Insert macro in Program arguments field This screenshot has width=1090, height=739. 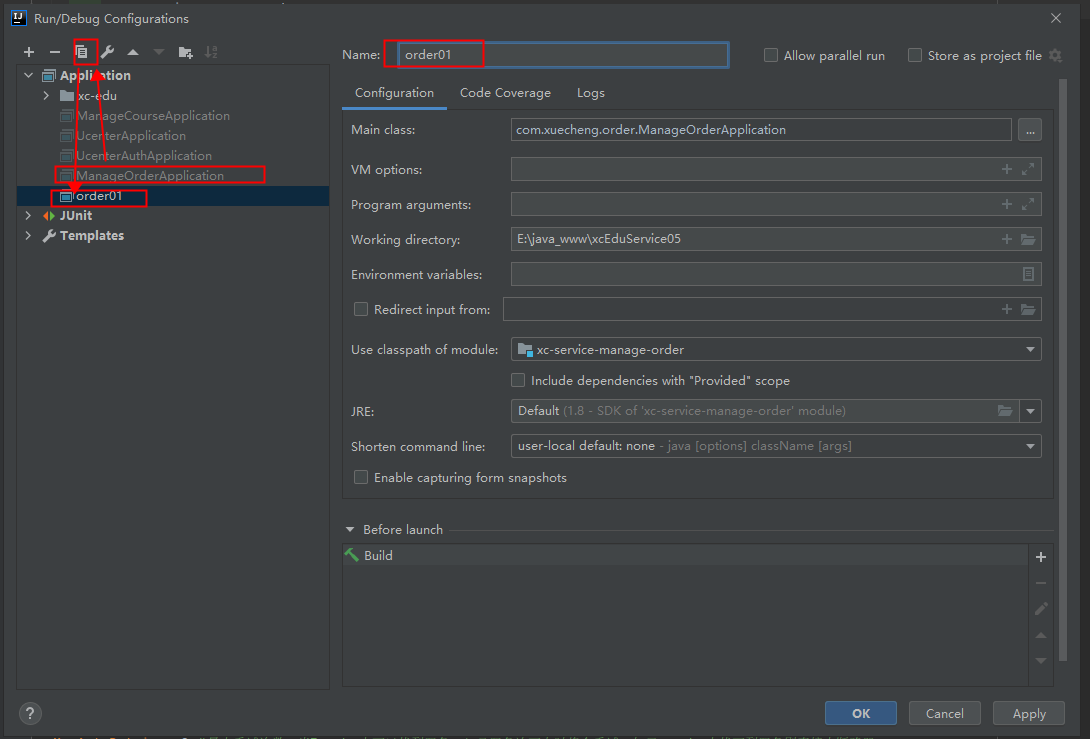pos(1007,204)
